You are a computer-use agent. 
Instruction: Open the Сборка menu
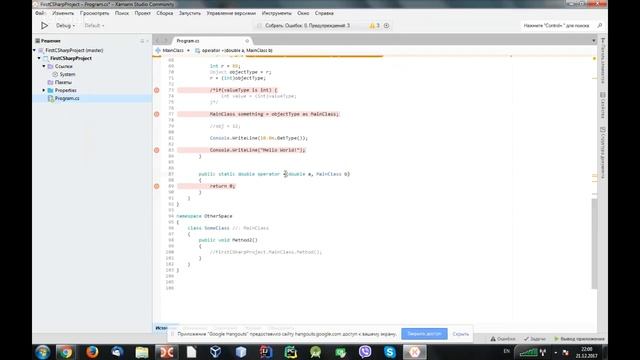164,13
